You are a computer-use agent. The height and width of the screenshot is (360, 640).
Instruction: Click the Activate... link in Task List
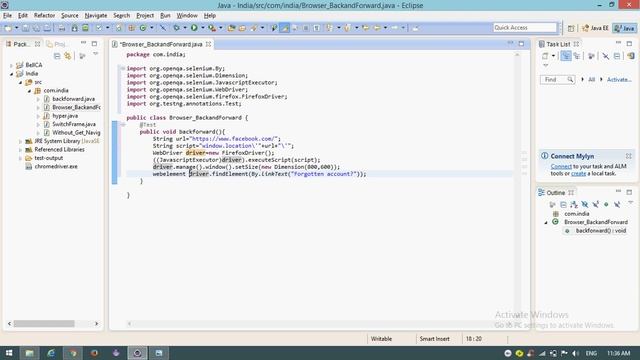[619, 80]
